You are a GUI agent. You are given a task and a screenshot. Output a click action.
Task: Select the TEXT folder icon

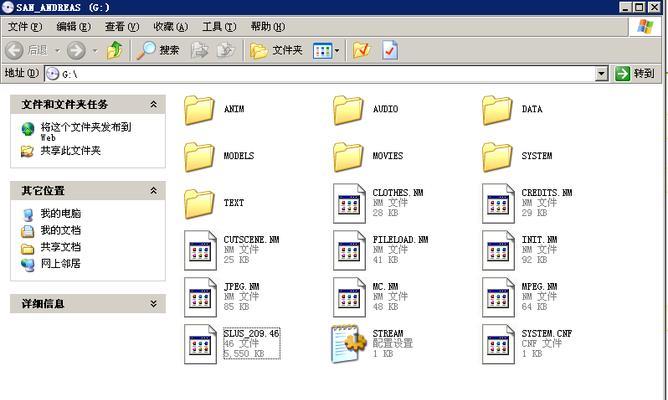pyautogui.click(x=199, y=204)
